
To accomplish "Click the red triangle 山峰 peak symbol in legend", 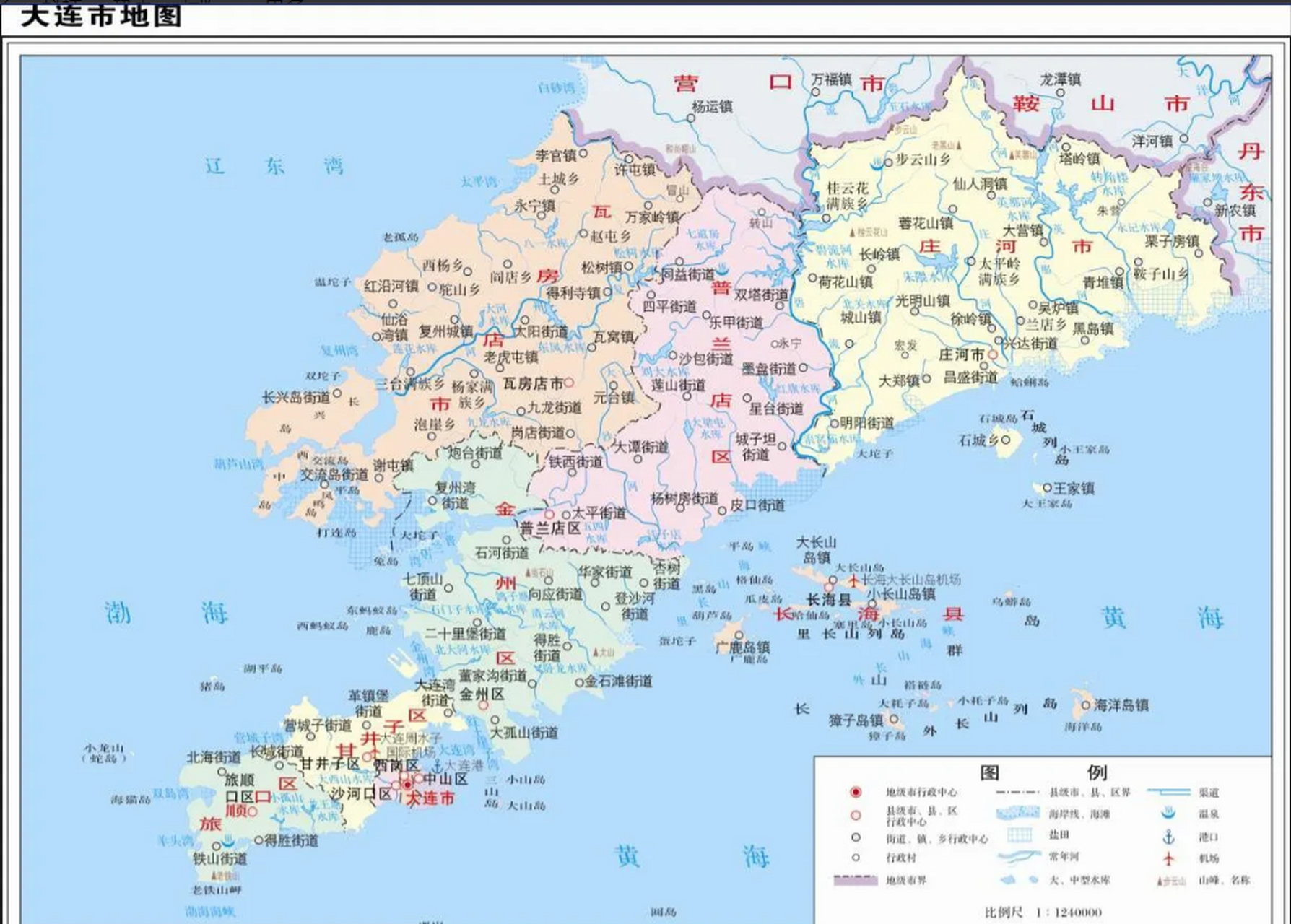I will click(x=1160, y=881).
